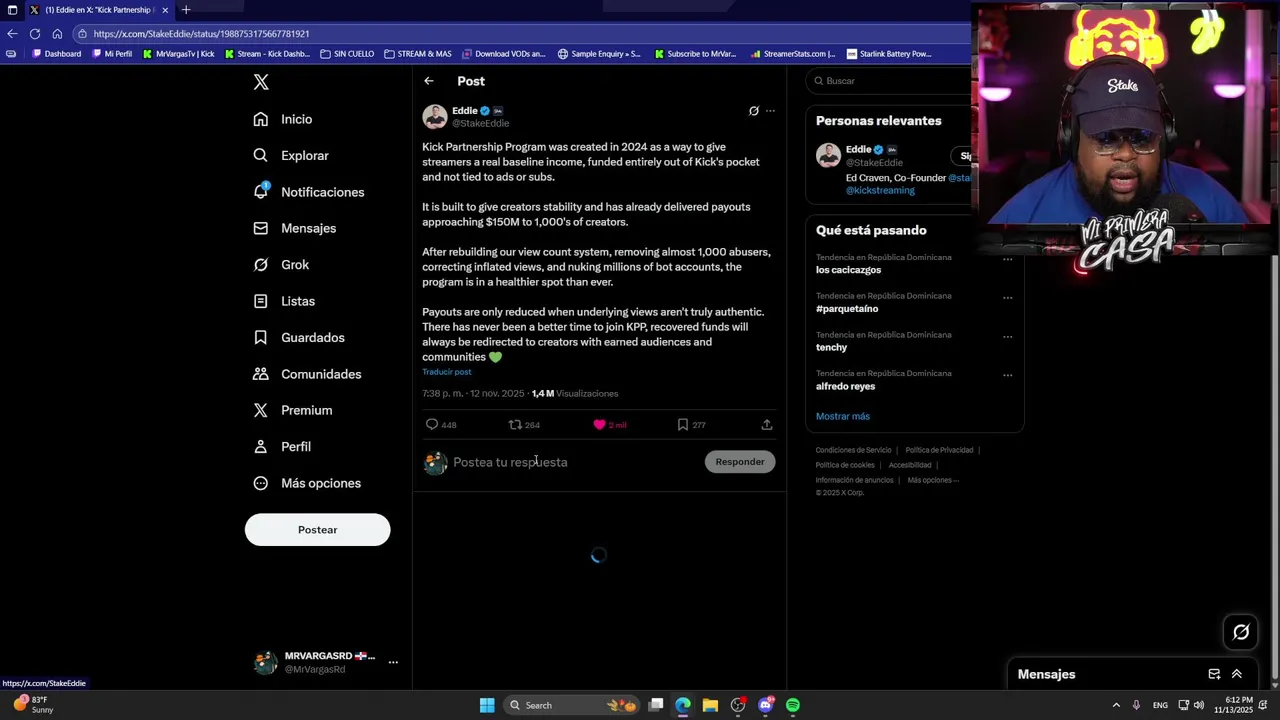1280x720 pixels.
Task: Open SIN CUELLO bookmark folder
Action: pos(347,54)
